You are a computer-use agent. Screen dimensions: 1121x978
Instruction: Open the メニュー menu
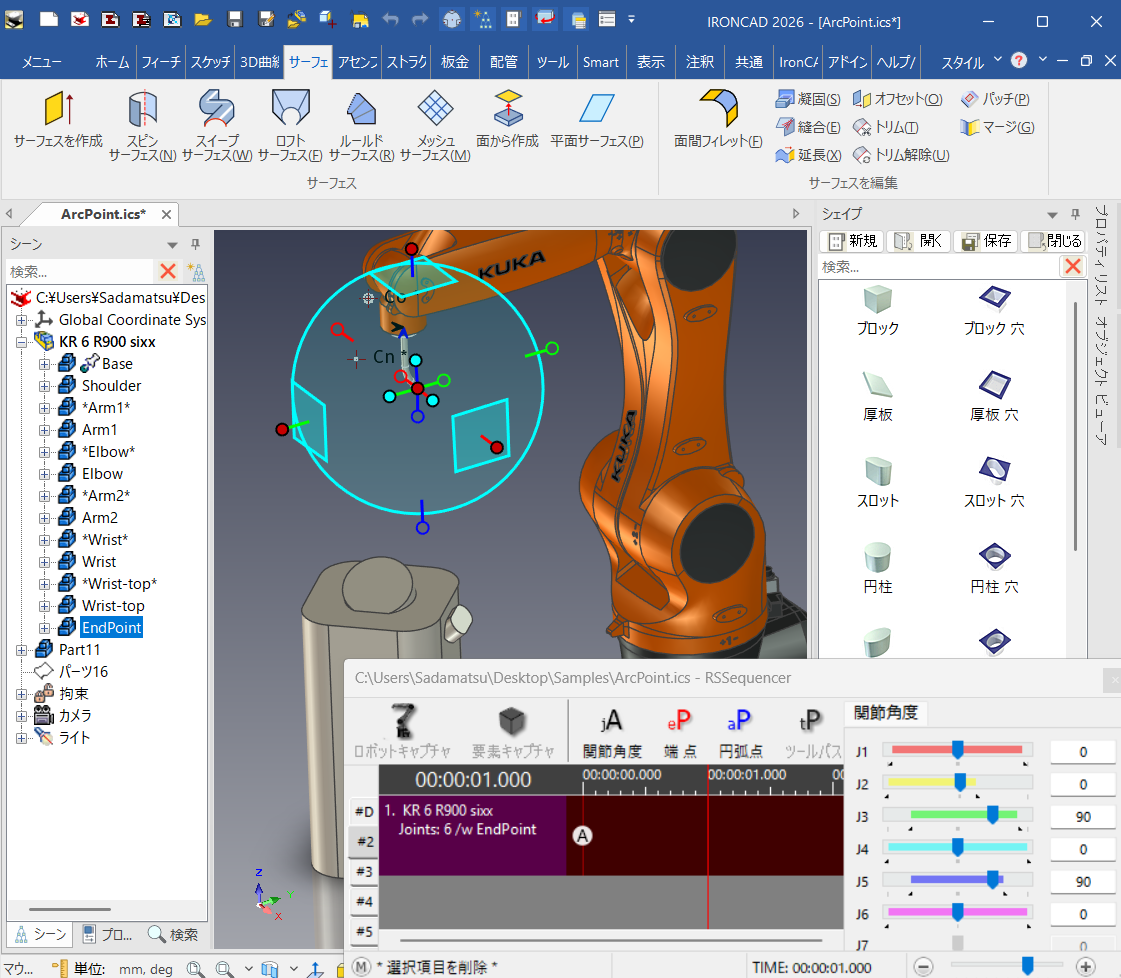(41, 62)
